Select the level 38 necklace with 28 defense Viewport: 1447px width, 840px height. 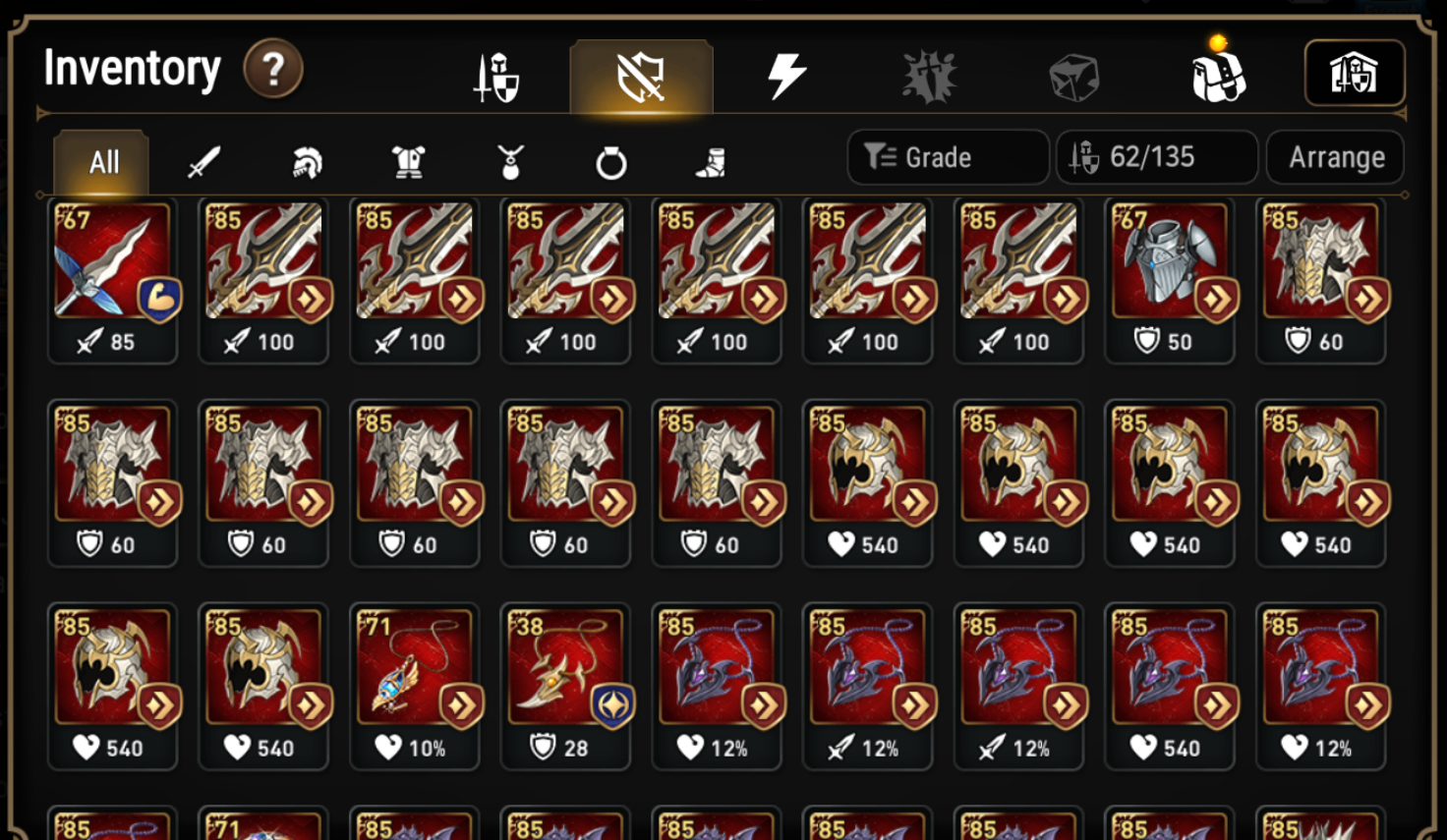click(565, 687)
